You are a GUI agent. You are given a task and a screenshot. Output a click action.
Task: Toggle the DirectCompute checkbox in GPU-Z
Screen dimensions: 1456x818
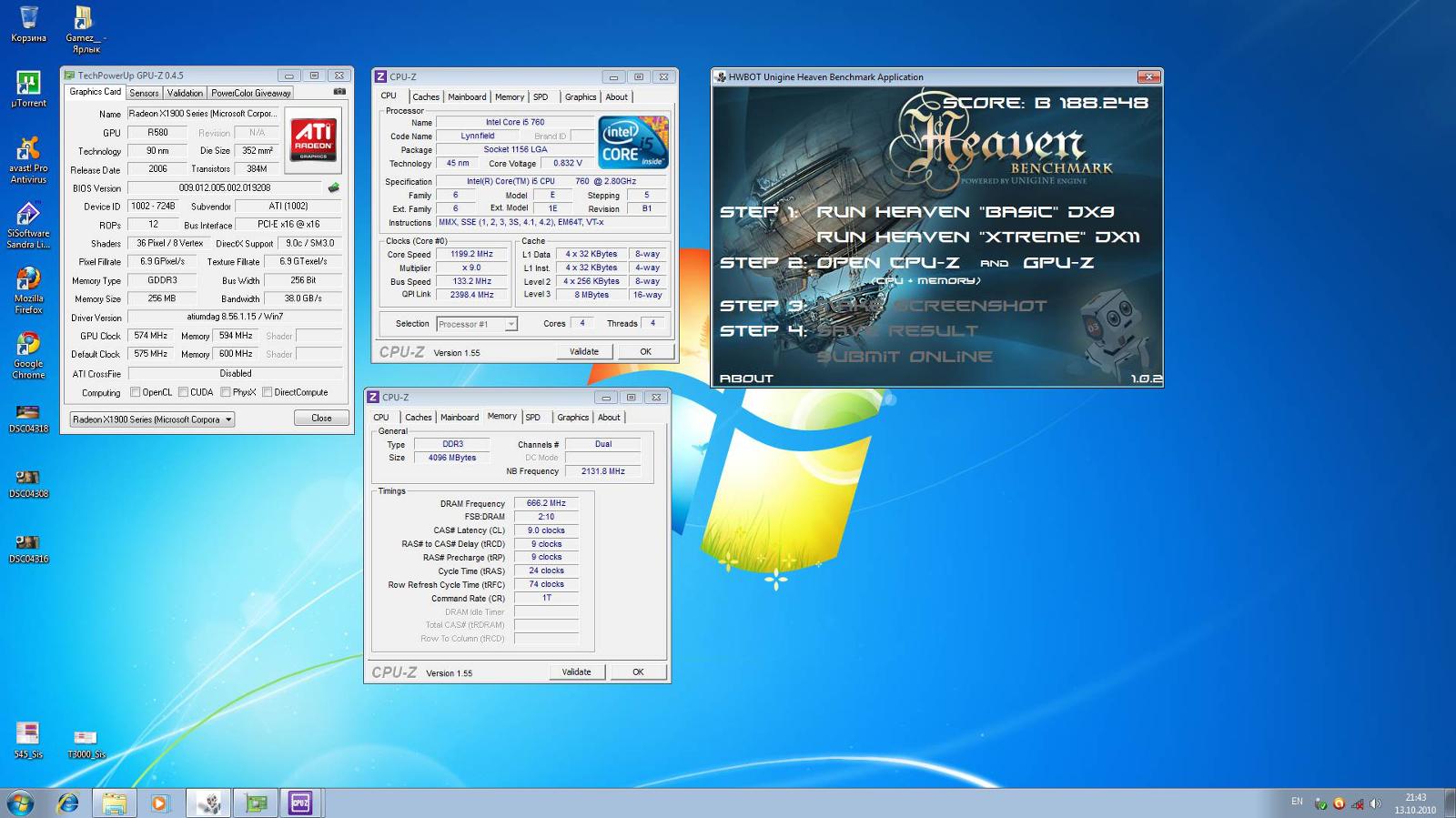(267, 392)
